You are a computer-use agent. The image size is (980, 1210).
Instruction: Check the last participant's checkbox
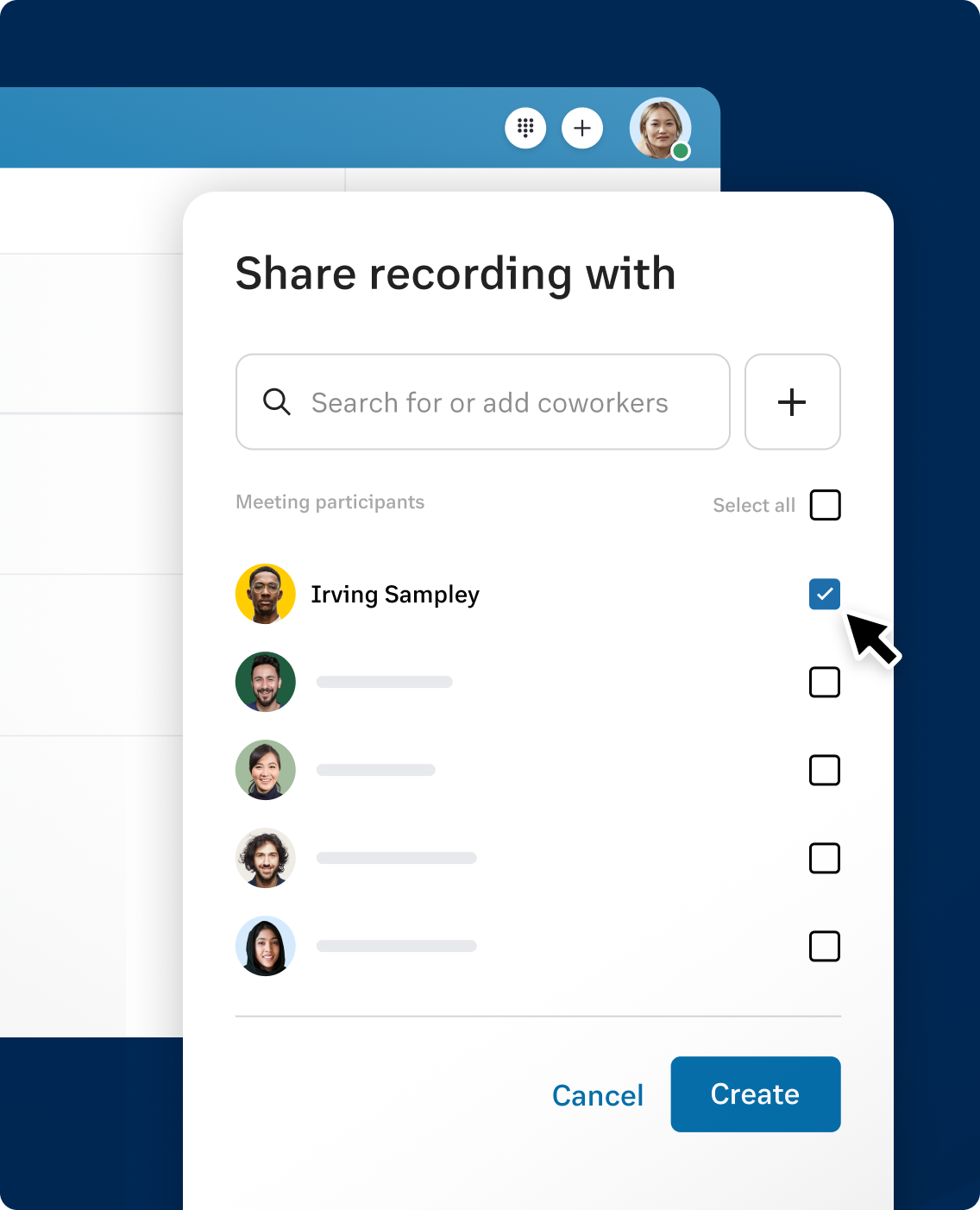[825, 946]
